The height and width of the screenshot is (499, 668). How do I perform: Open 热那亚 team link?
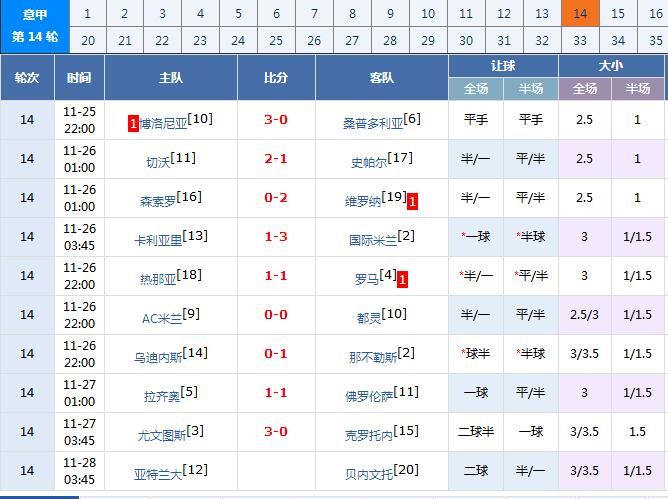coord(158,280)
